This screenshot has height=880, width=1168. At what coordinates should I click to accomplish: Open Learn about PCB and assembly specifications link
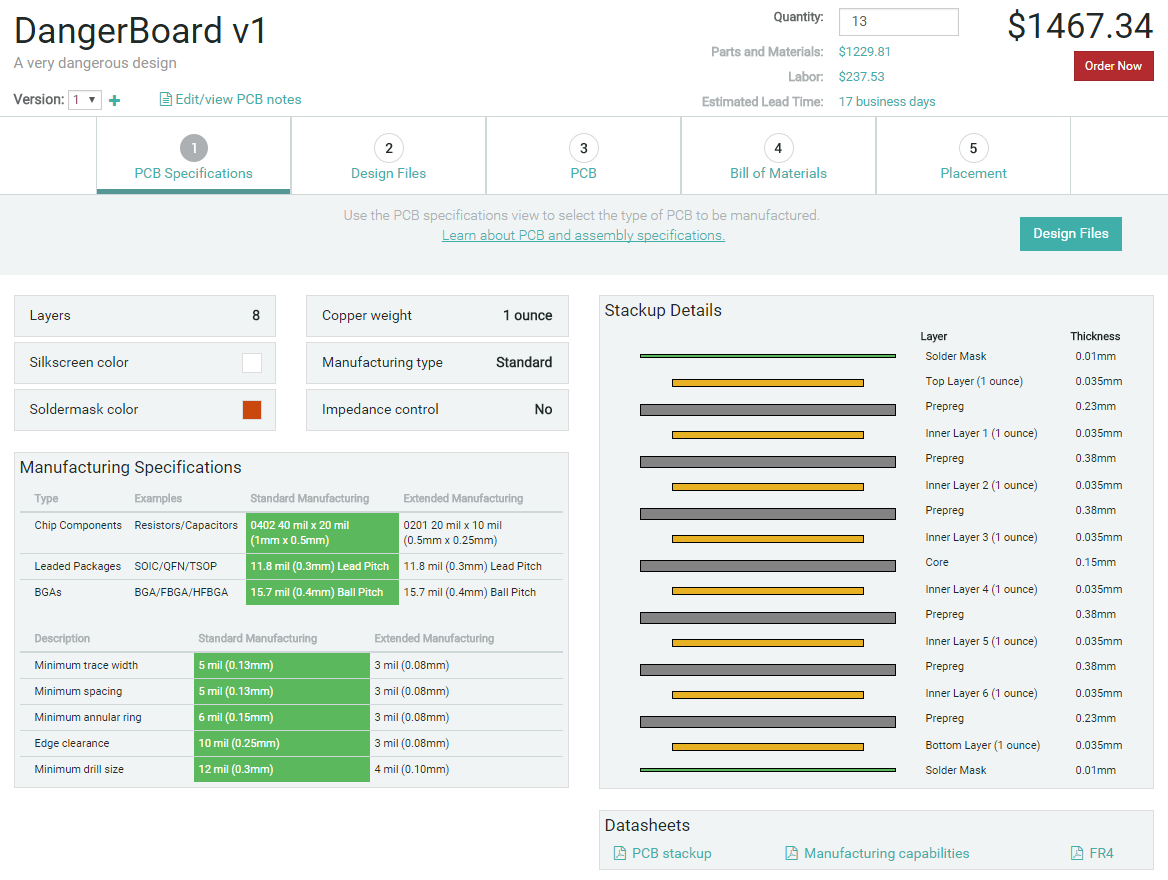(x=583, y=236)
